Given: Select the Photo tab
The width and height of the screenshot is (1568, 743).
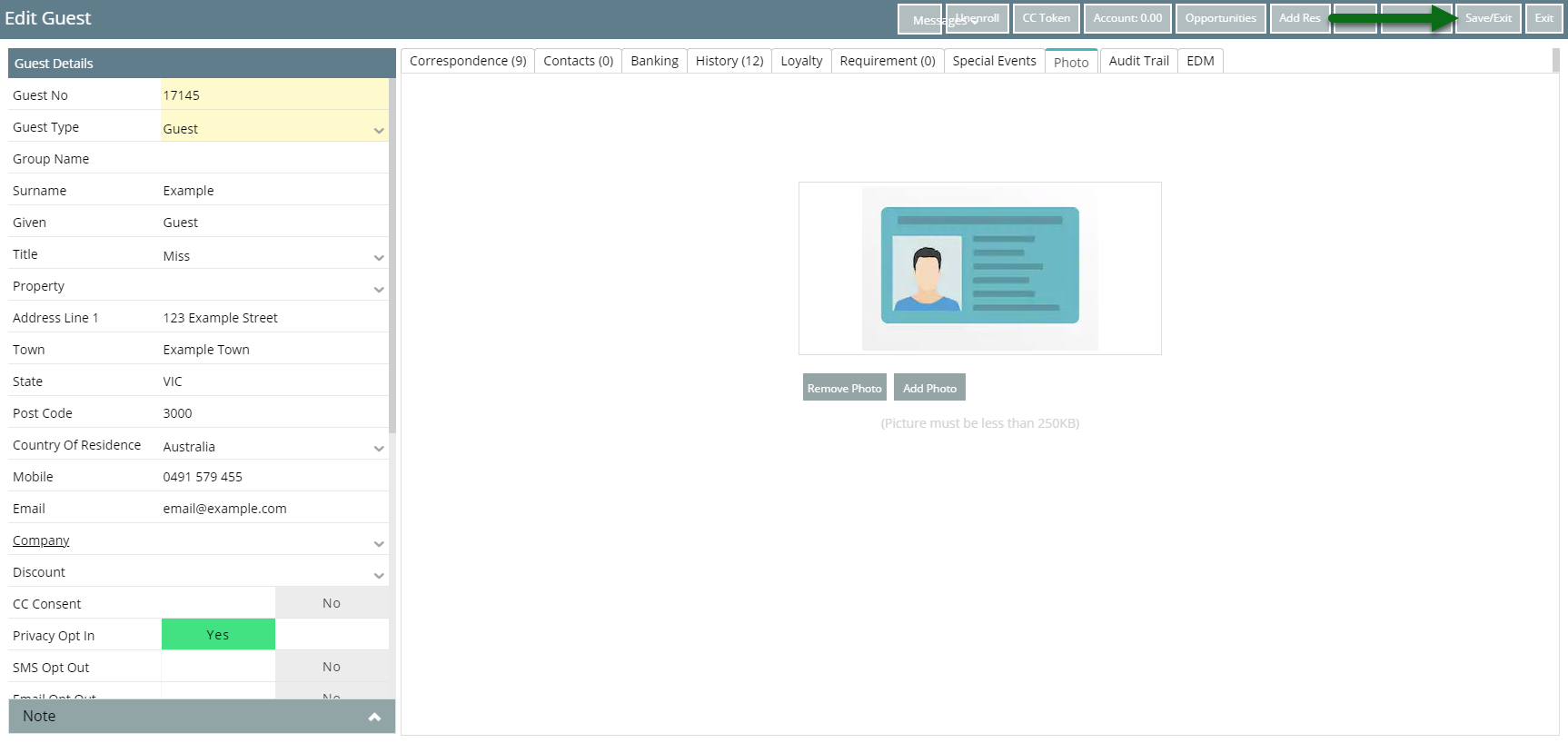Looking at the screenshot, I should point(1071,62).
